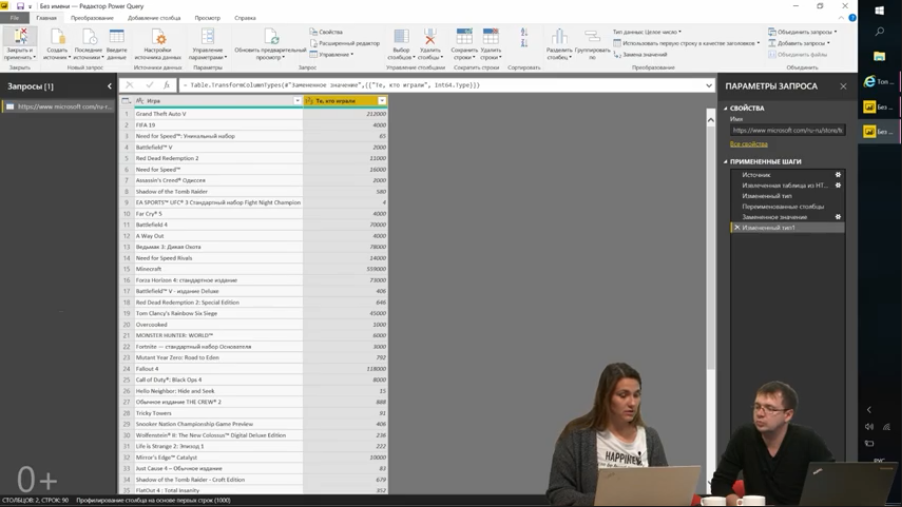
Task: Click the Удалить строки icon
Action: point(491,37)
